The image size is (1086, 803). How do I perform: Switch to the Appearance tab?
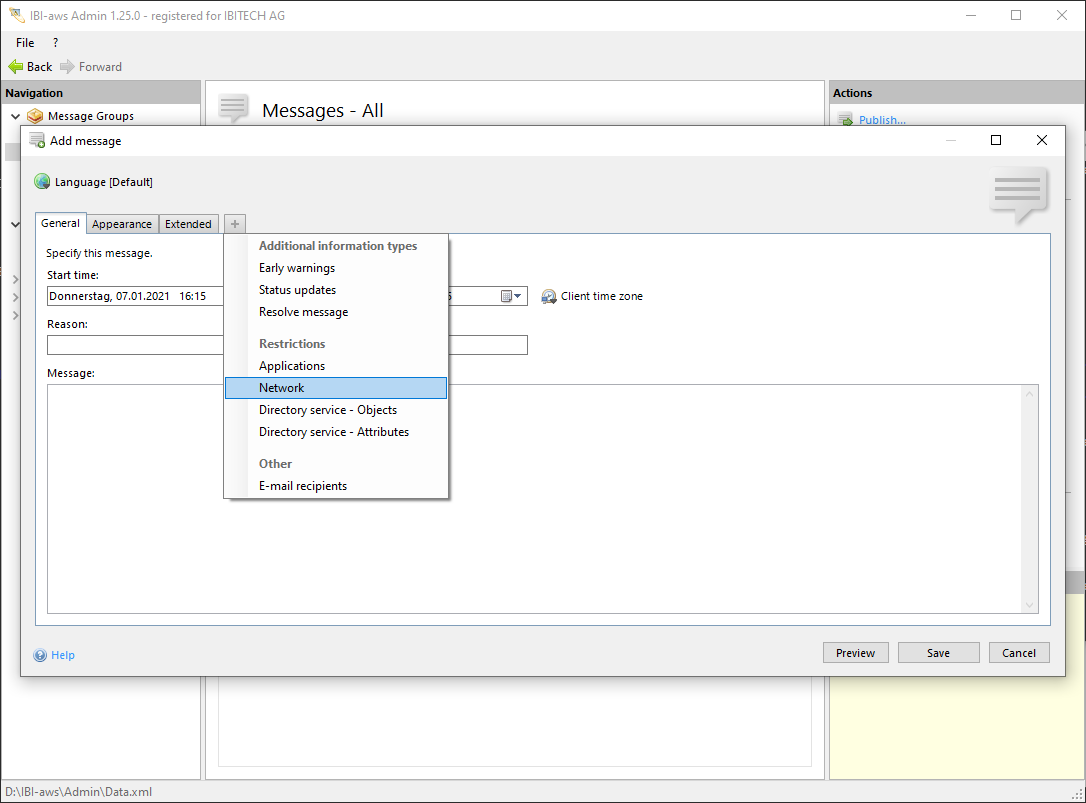[x=122, y=224]
